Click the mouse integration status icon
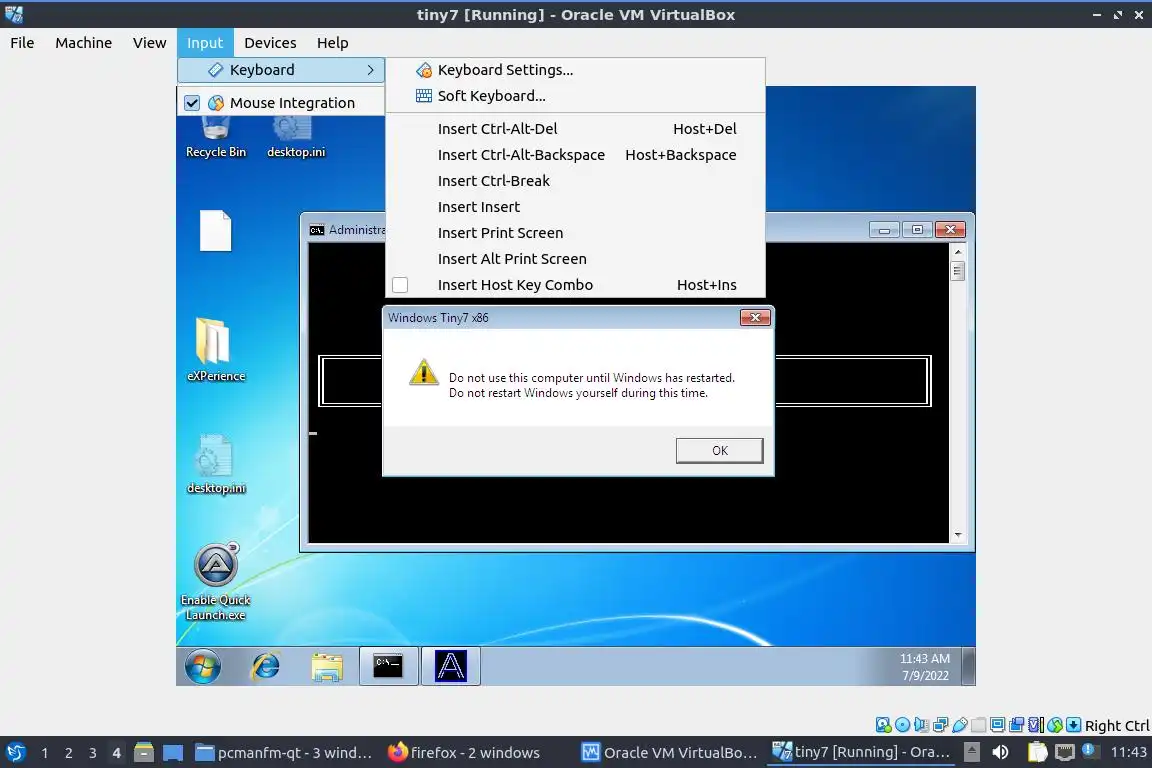The height and width of the screenshot is (768, 1152). click(x=1055, y=725)
